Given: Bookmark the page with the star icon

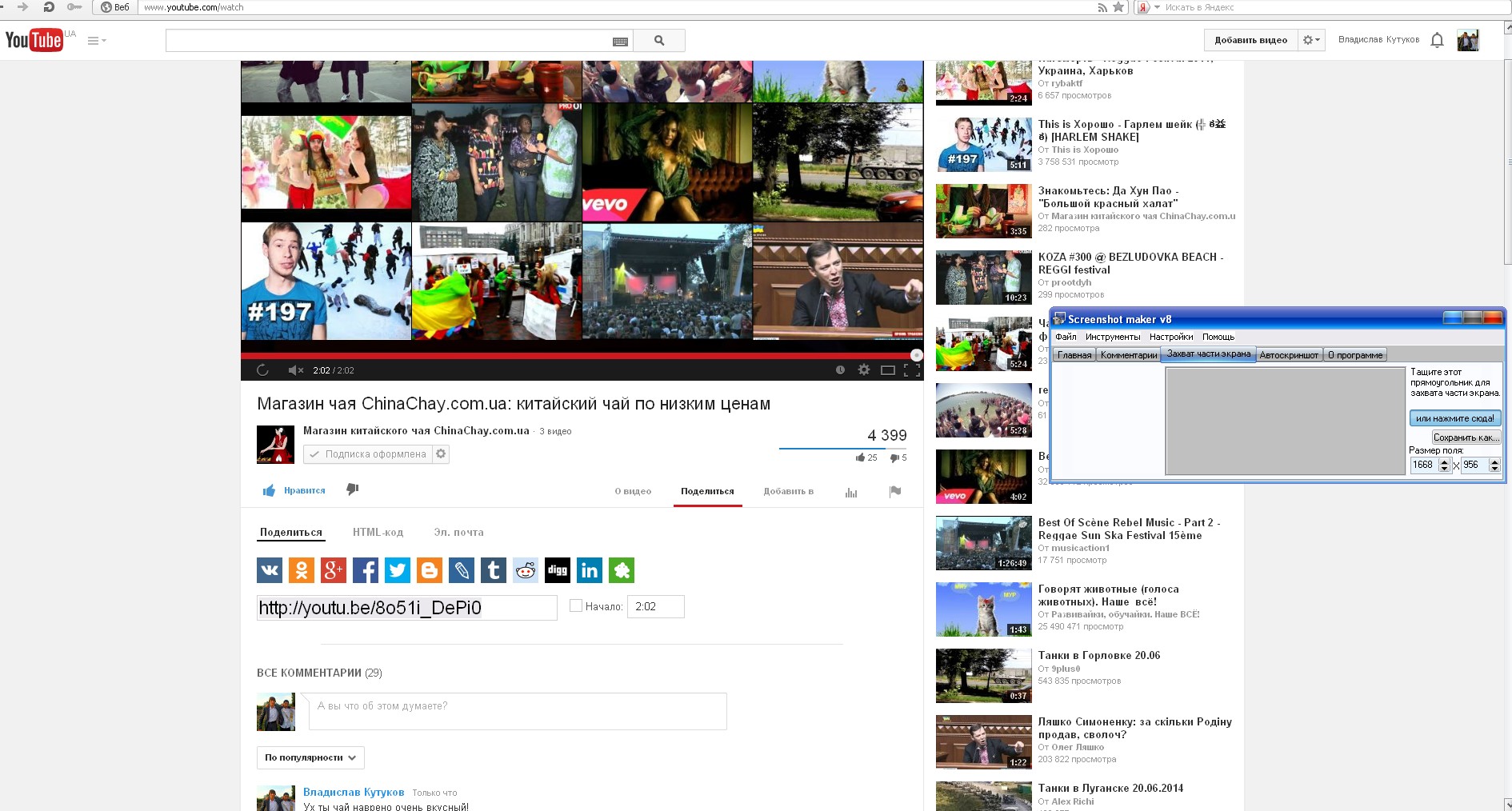Looking at the screenshot, I should 1118,7.
